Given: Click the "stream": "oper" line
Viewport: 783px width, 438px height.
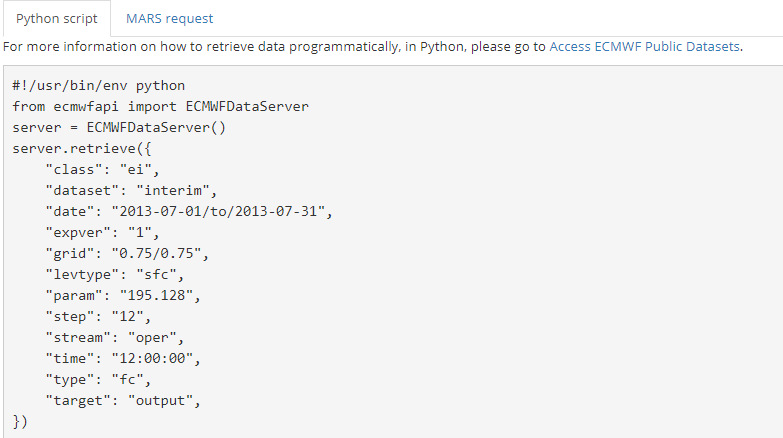Looking at the screenshot, I should tap(115, 337).
